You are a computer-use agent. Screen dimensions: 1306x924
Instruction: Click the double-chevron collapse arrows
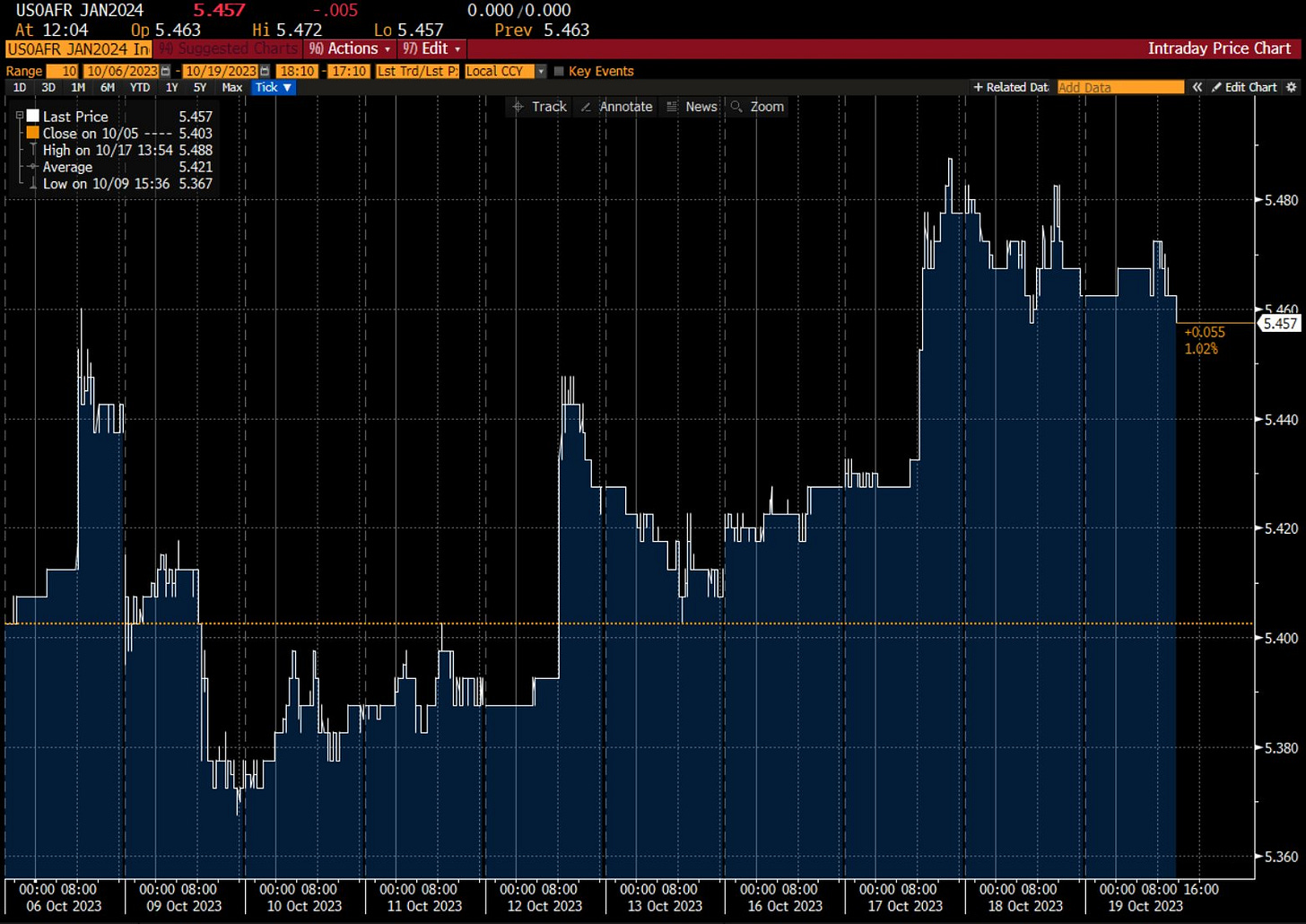point(1197,87)
